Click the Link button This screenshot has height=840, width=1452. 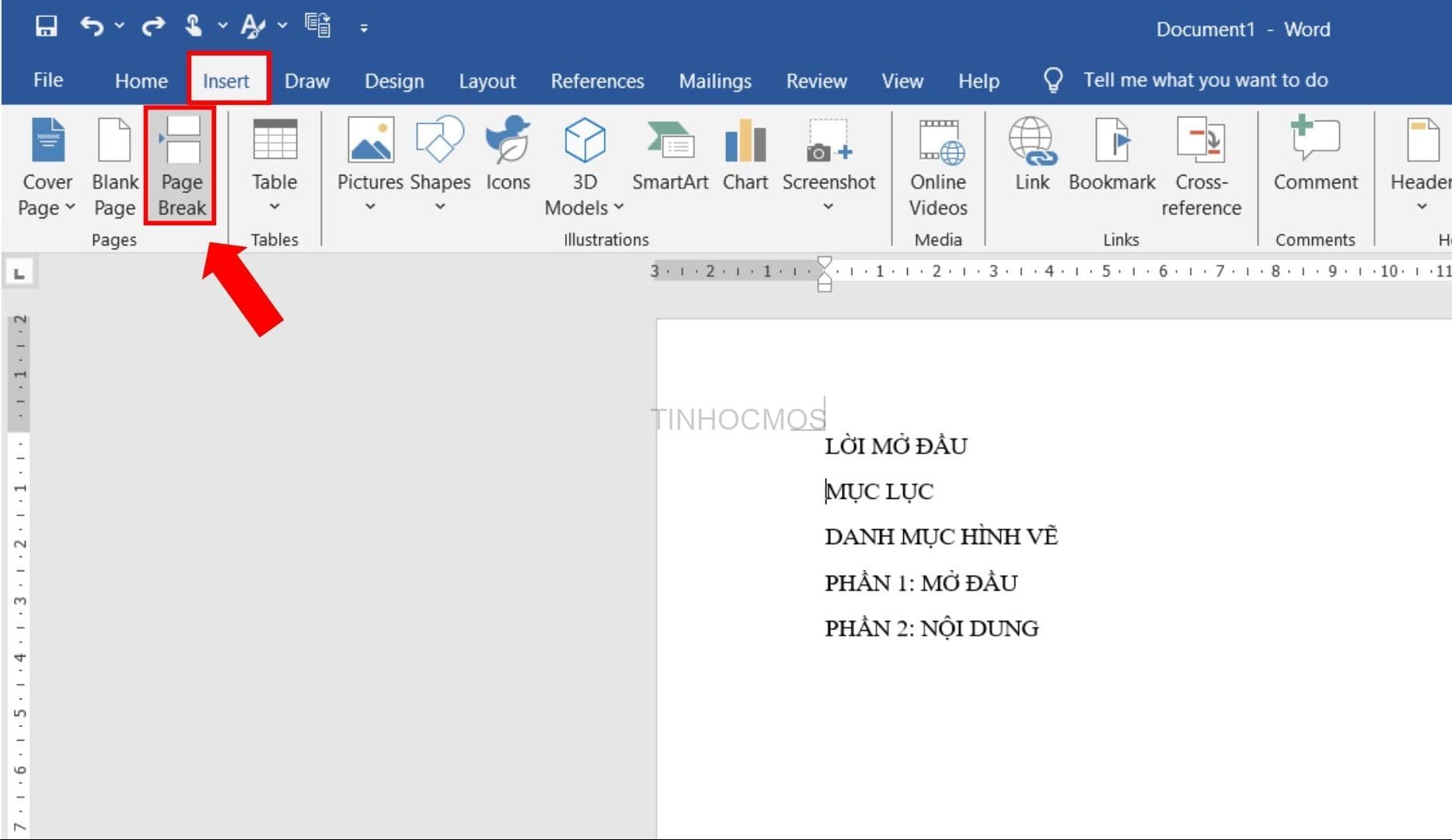tap(1032, 154)
